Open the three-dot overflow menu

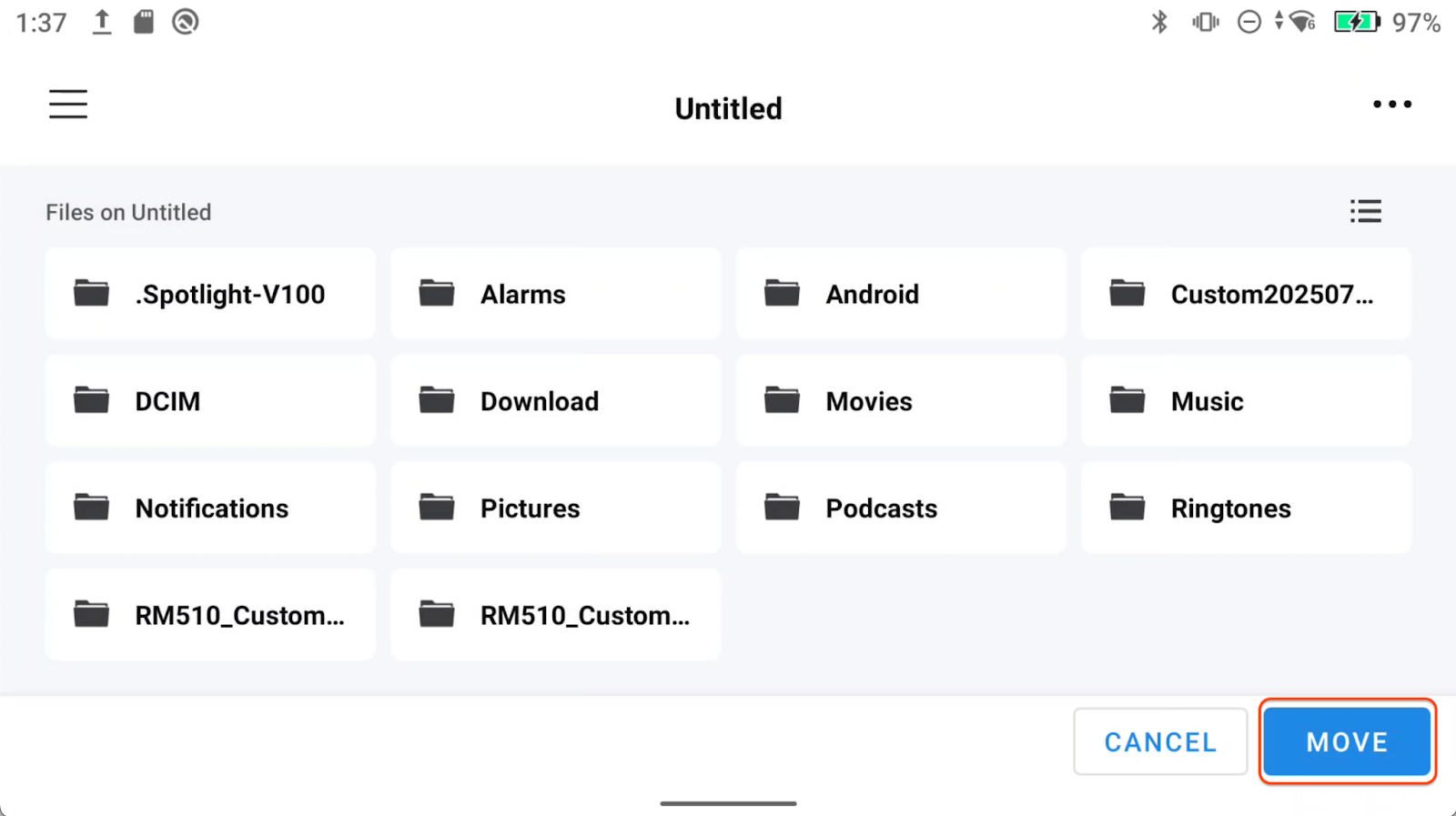[1391, 105]
